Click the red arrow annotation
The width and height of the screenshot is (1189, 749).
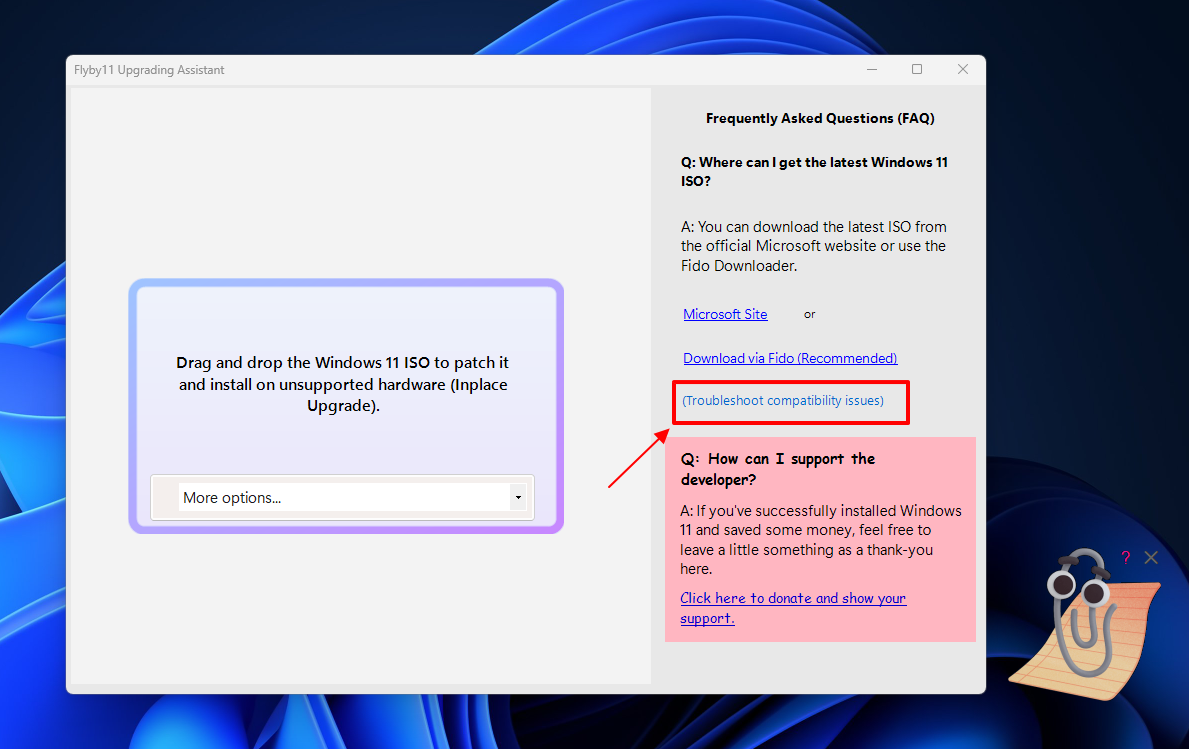click(x=638, y=459)
